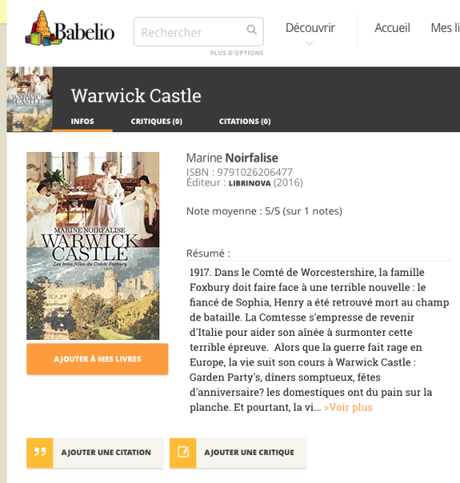The image size is (460, 483).
Task: Open Plus d'options under search
Action: pyautogui.click(x=237, y=53)
